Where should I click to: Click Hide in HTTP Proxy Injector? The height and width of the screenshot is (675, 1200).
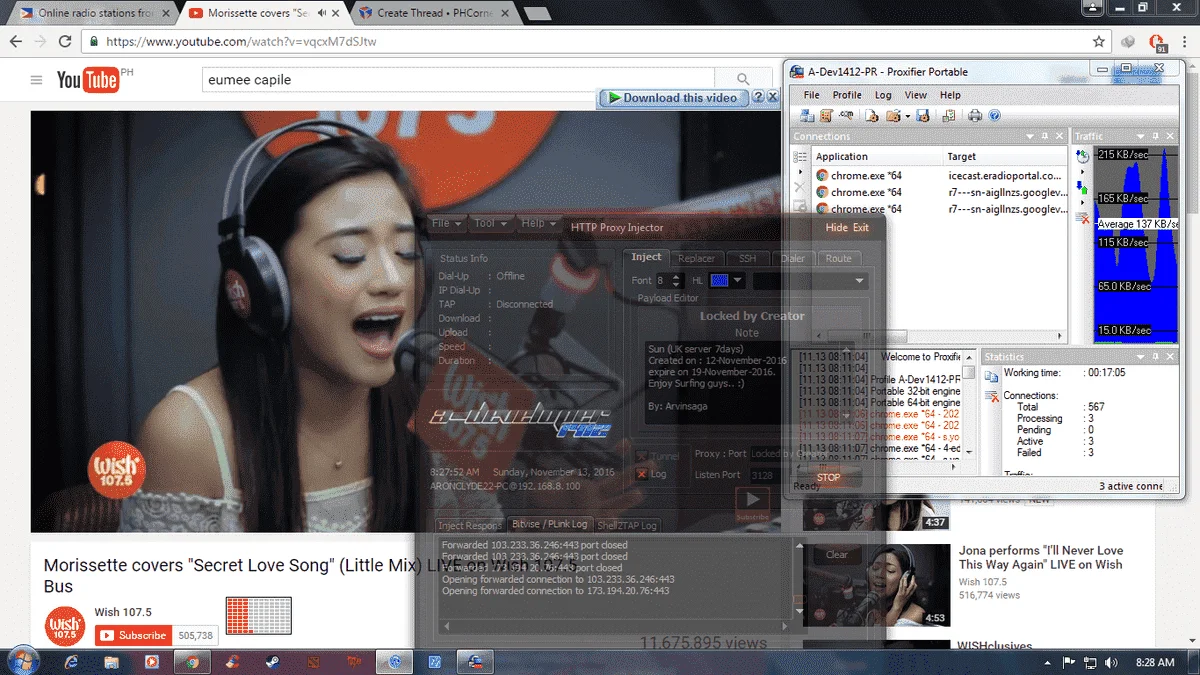pyautogui.click(x=836, y=227)
